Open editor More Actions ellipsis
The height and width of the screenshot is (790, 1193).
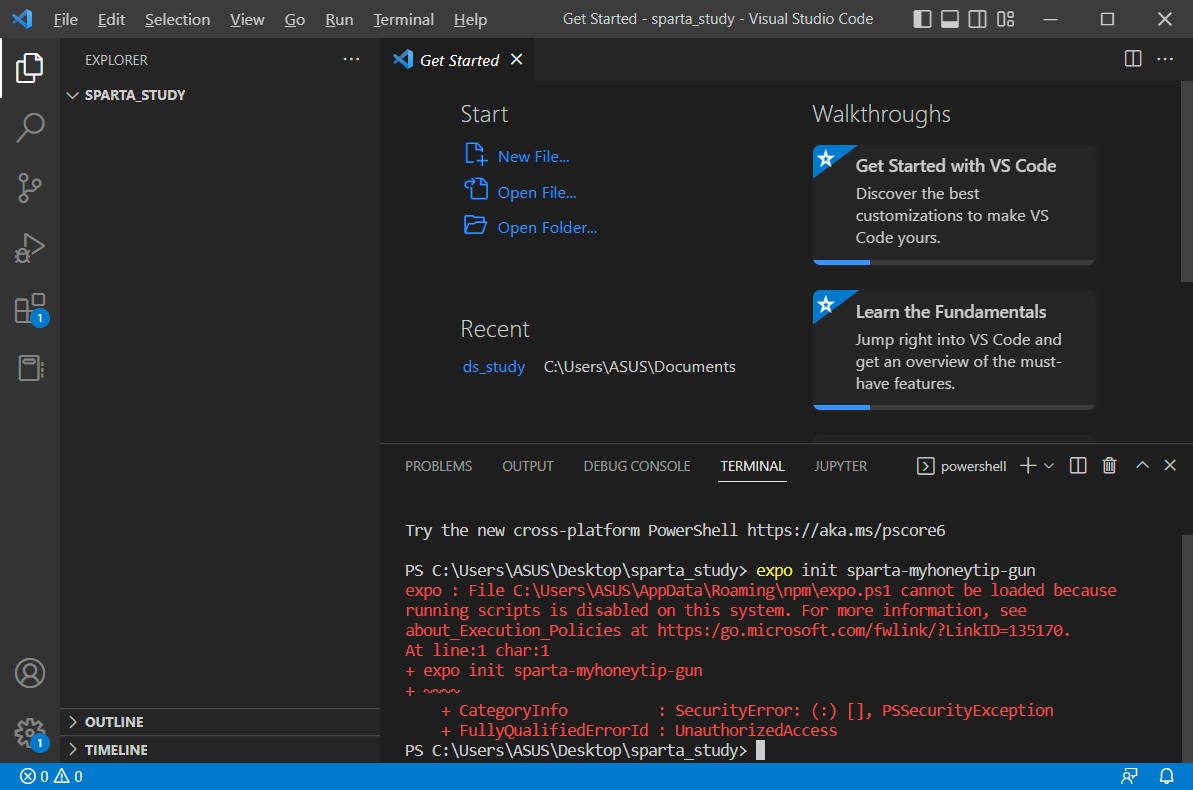1165,59
